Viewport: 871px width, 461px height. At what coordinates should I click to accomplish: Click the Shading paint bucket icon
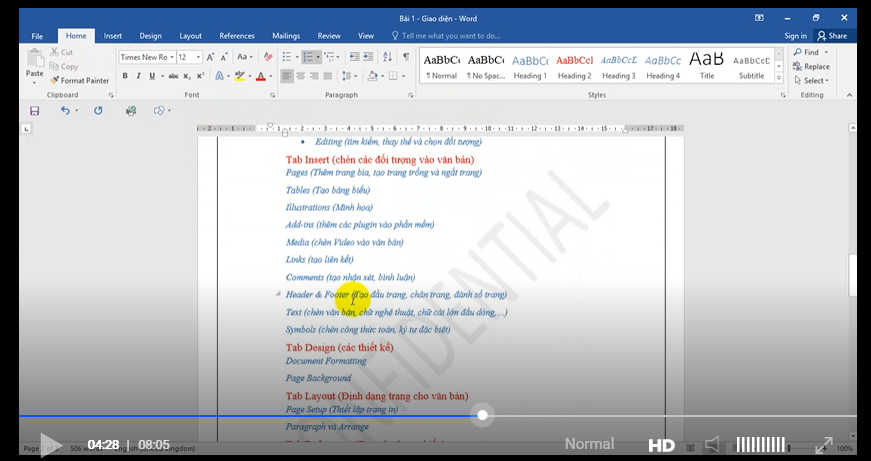click(x=372, y=76)
